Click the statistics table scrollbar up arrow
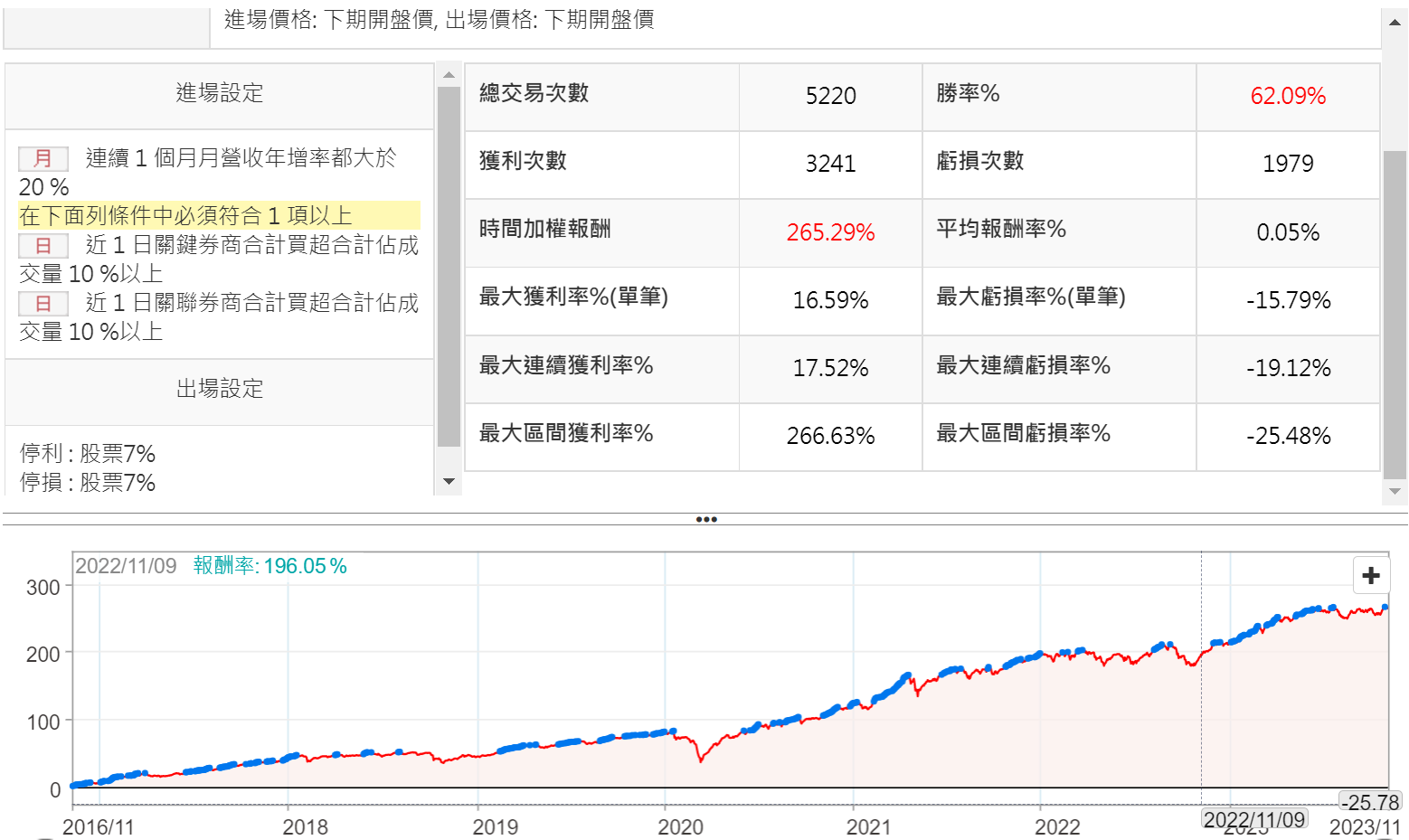The image size is (1409, 840). [1395, 23]
